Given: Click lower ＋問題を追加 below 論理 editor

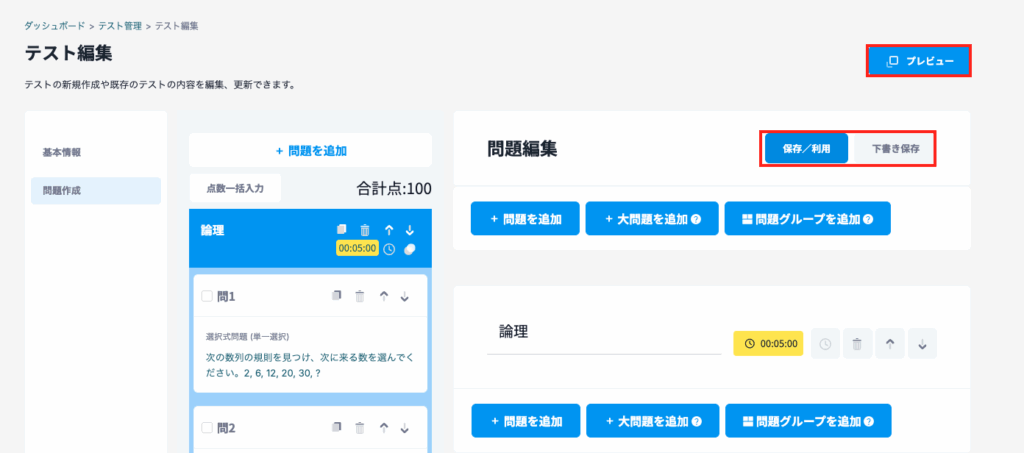Looking at the screenshot, I should point(526,420).
